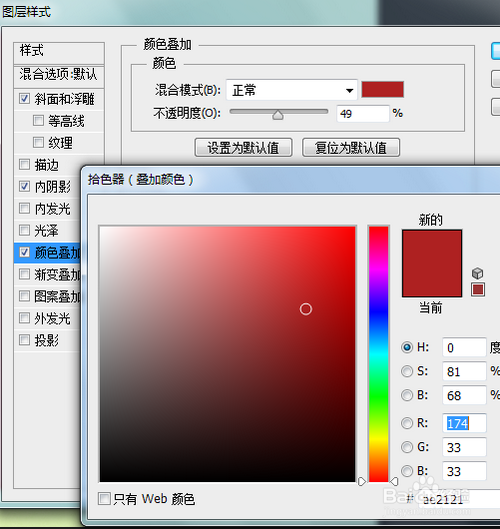
Task: Enable the 等高线 checkbox
Action: pyautogui.click(x=38, y=120)
